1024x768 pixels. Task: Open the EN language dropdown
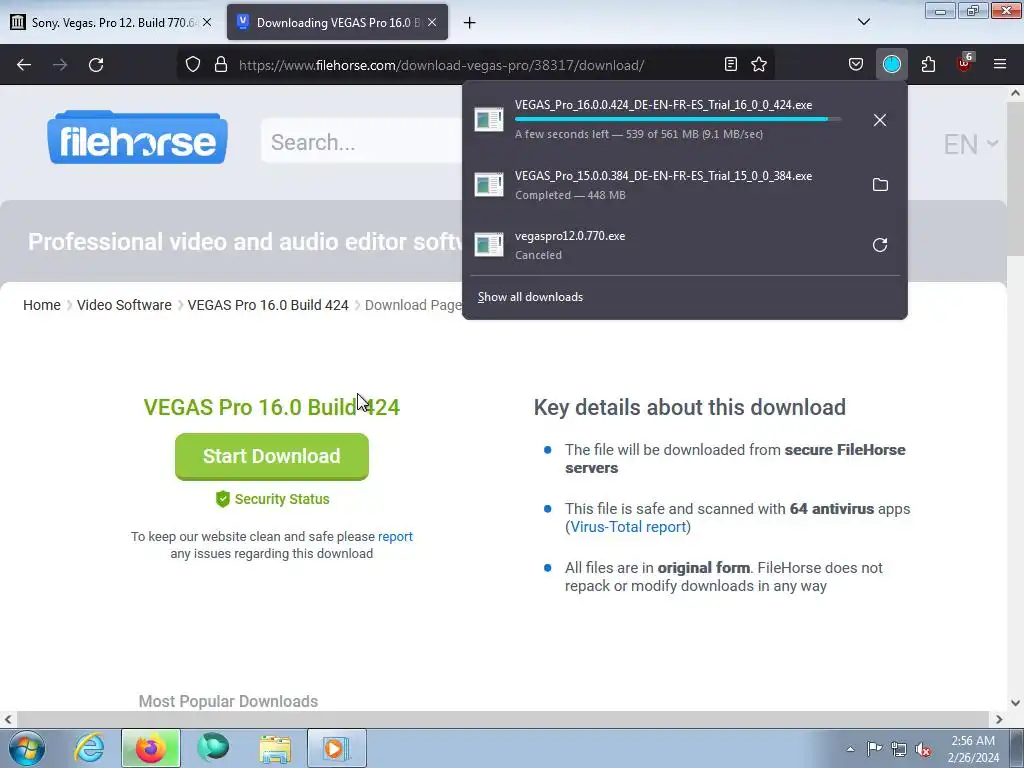[x=970, y=144]
